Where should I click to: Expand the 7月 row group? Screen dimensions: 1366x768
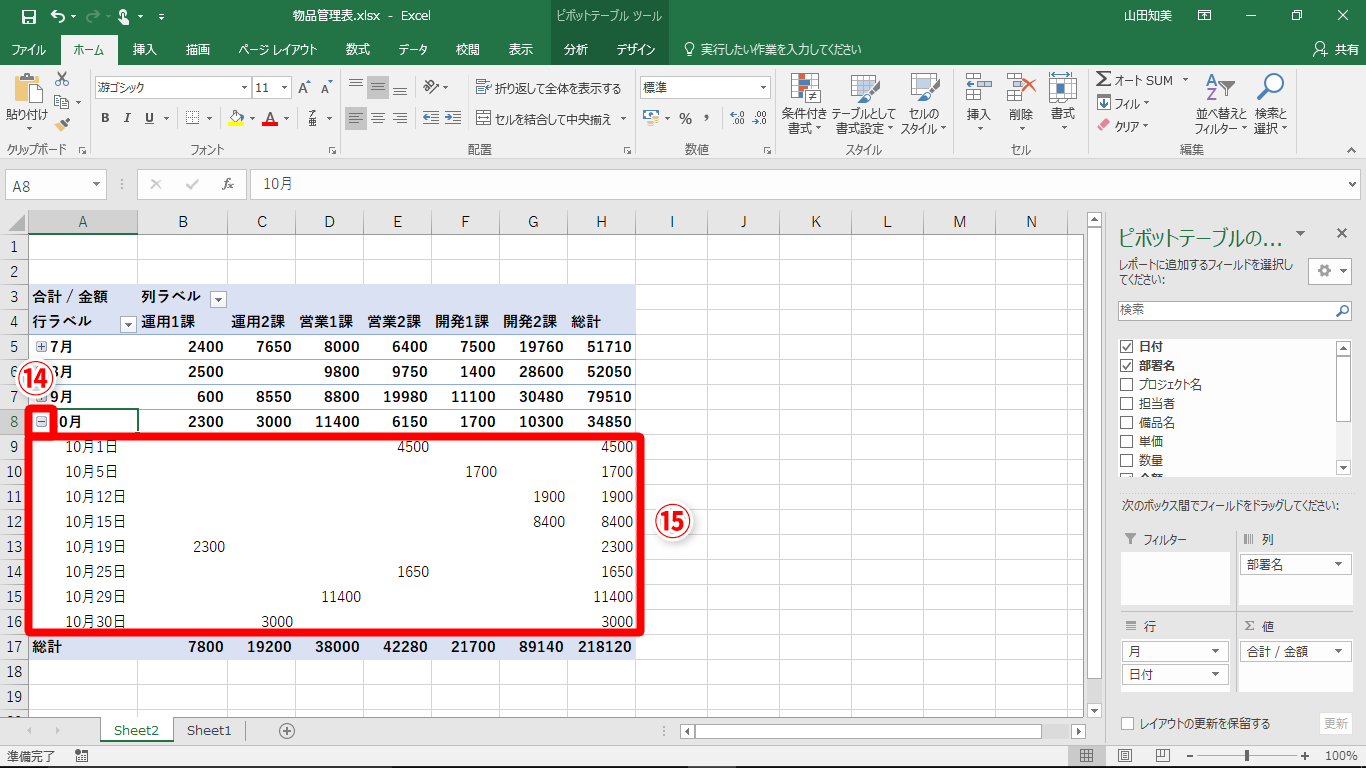[x=41, y=347]
